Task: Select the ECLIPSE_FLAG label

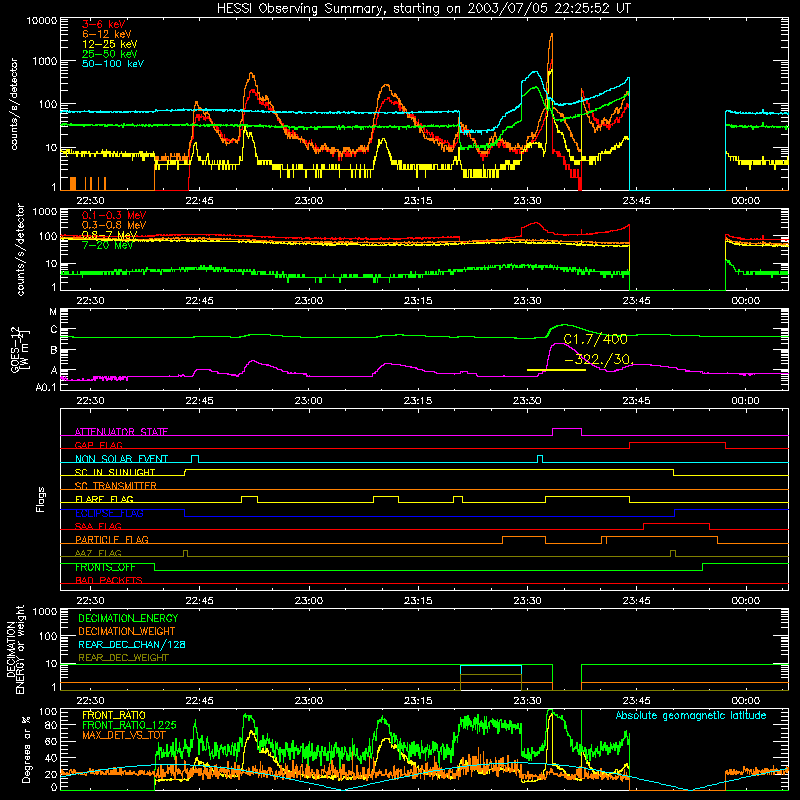Action: tap(109, 513)
